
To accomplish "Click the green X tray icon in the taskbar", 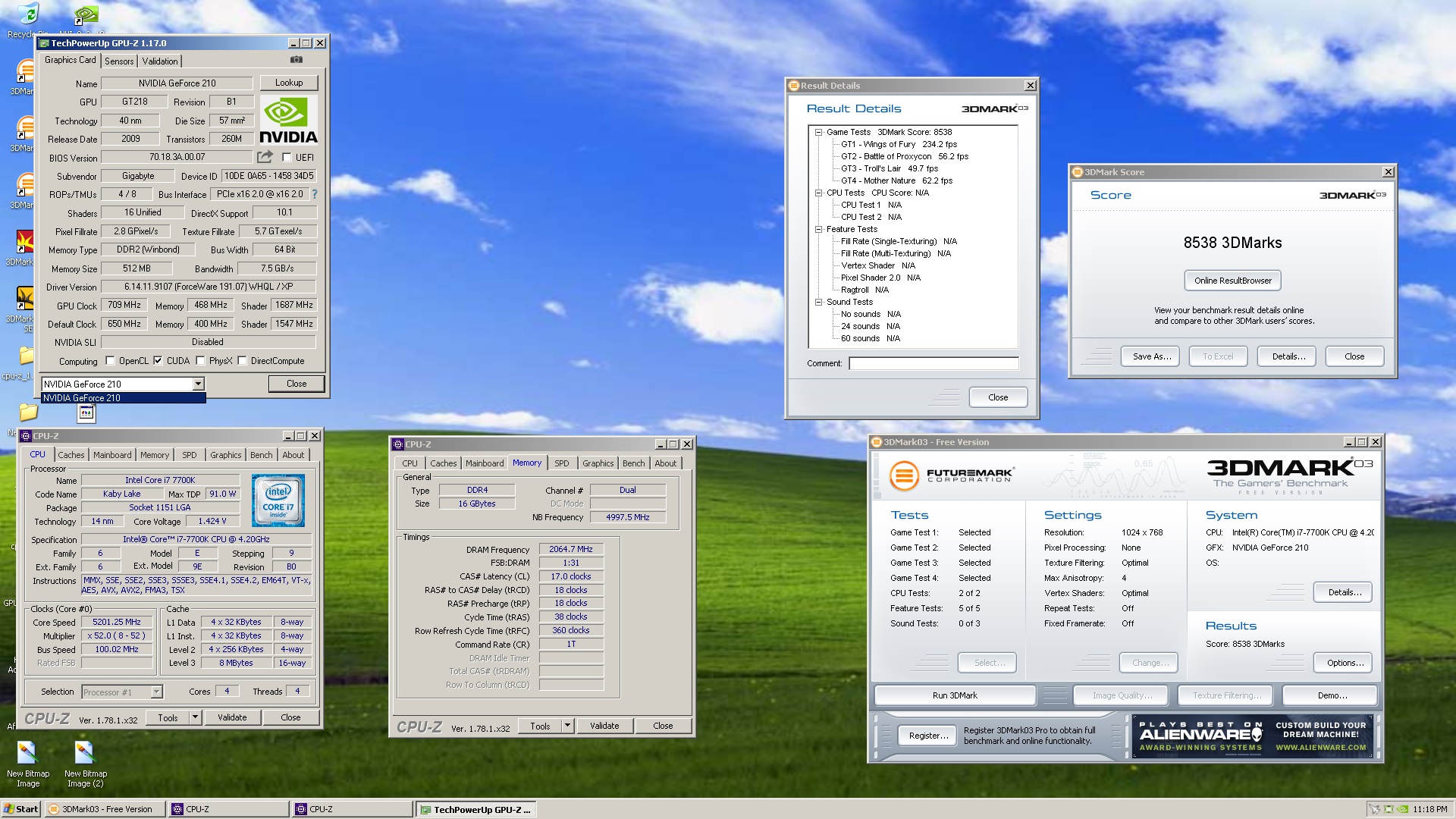I will 1389,809.
